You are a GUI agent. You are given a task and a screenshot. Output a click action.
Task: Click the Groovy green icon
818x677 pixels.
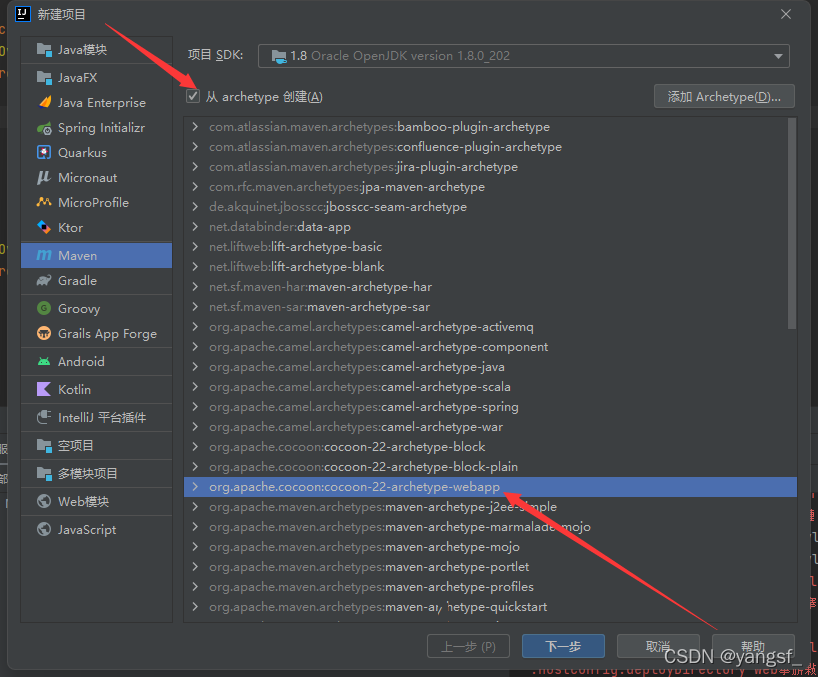coord(44,308)
